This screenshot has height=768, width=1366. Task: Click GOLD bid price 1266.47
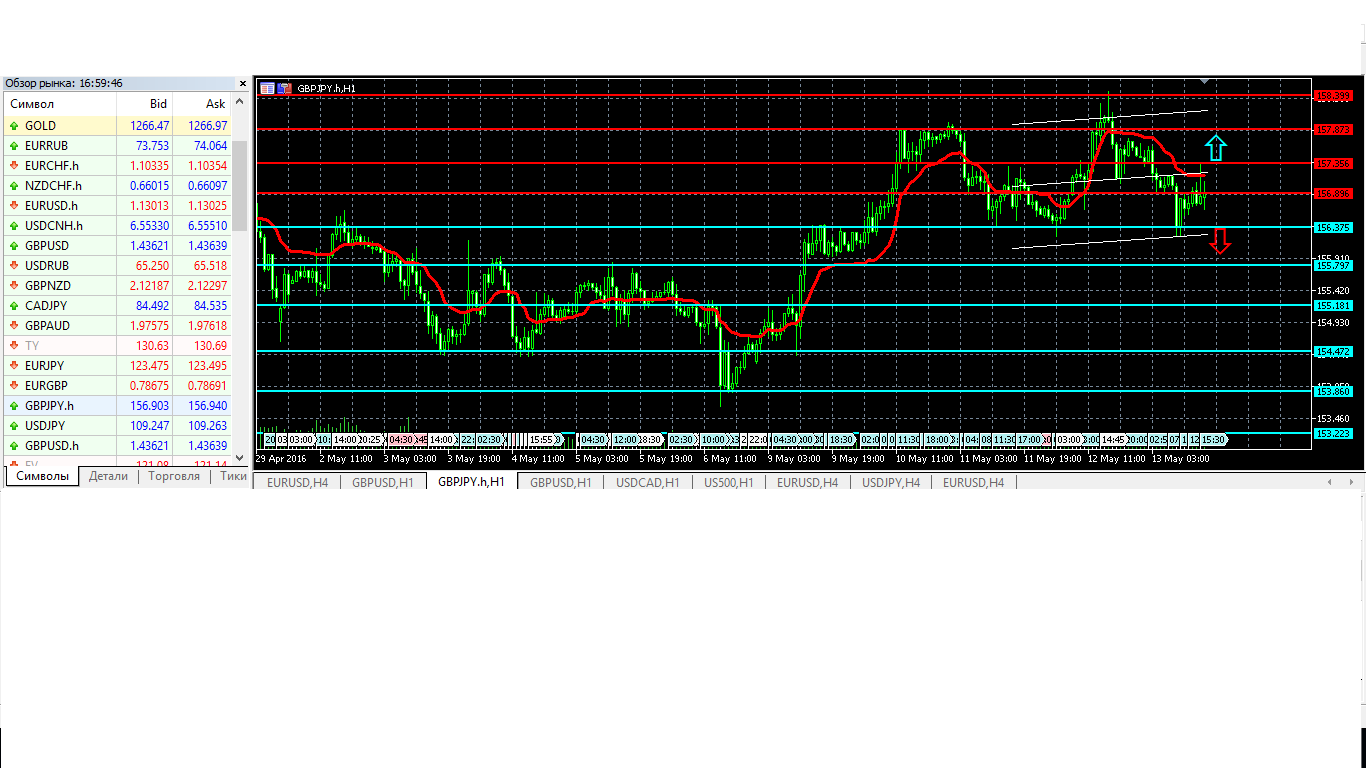coord(149,126)
